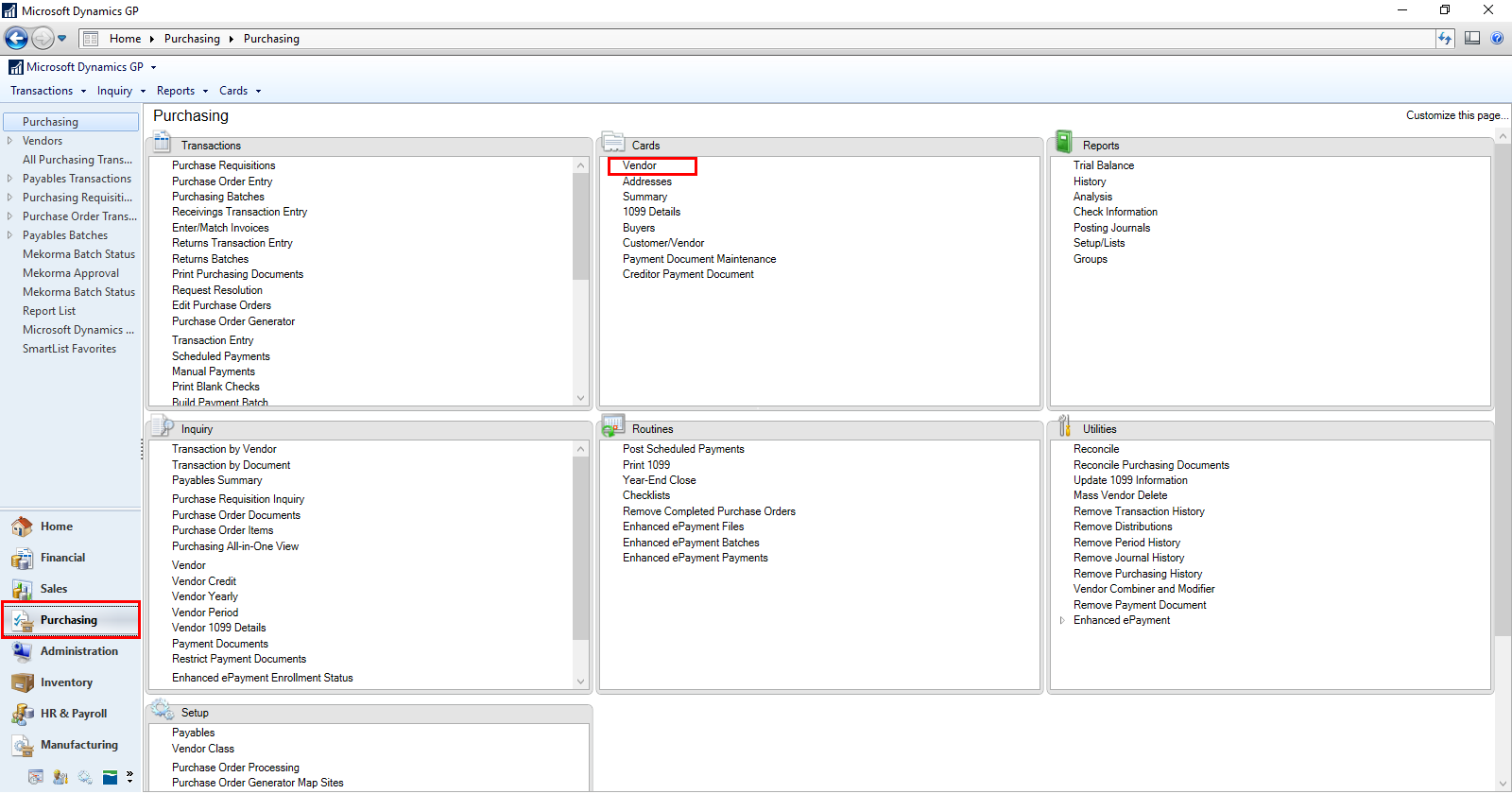Go to the Inventory module
This screenshot has height=794, width=1512.
66,682
